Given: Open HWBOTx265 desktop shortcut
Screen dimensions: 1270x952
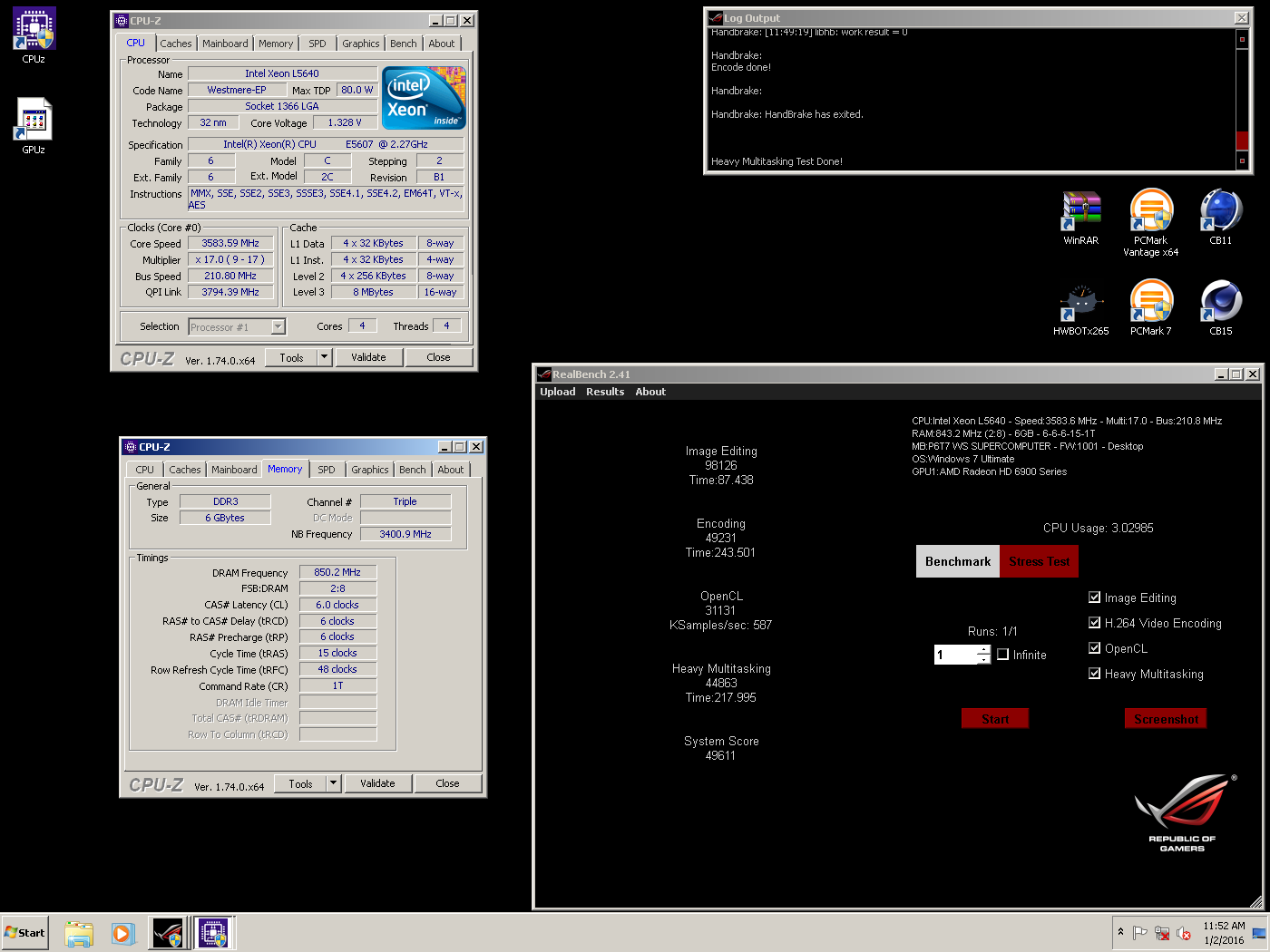Looking at the screenshot, I should click(x=1081, y=307).
